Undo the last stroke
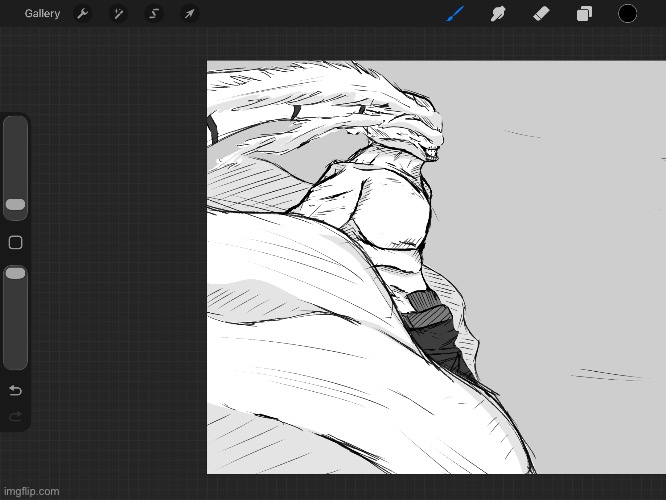The height and width of the screenshot is (500, 666). [15, 390]
